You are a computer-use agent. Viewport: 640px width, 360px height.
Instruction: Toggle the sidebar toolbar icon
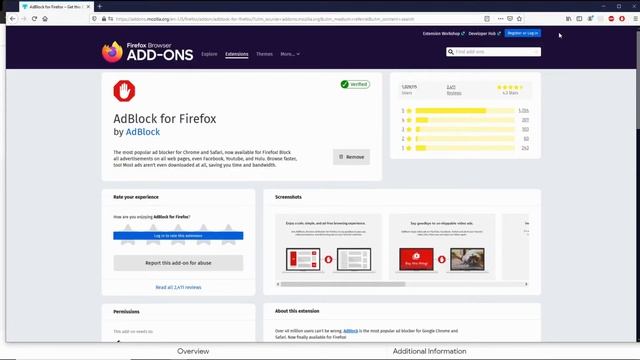tap(579, 19)
